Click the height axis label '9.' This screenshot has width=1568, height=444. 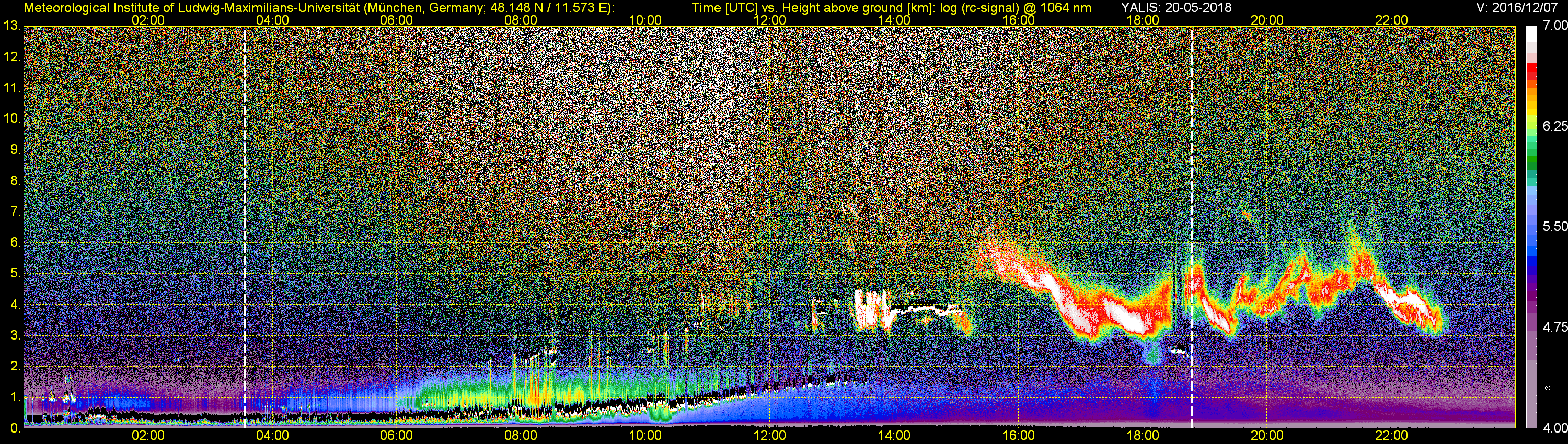coord(15,149)
